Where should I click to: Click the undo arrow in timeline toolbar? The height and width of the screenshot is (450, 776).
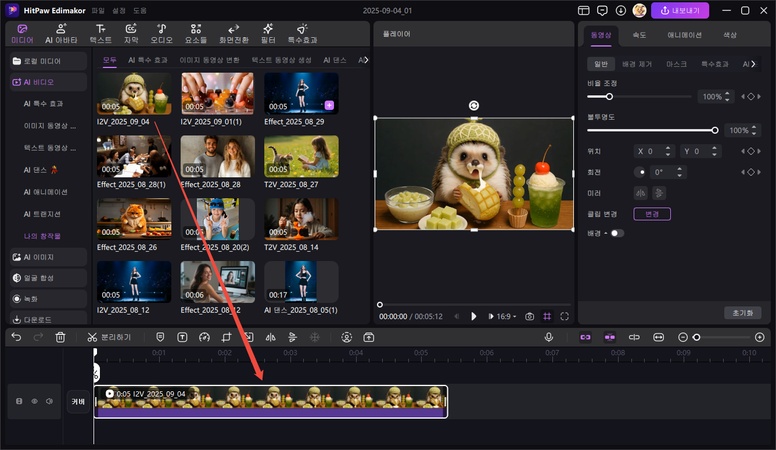point(16,337)
